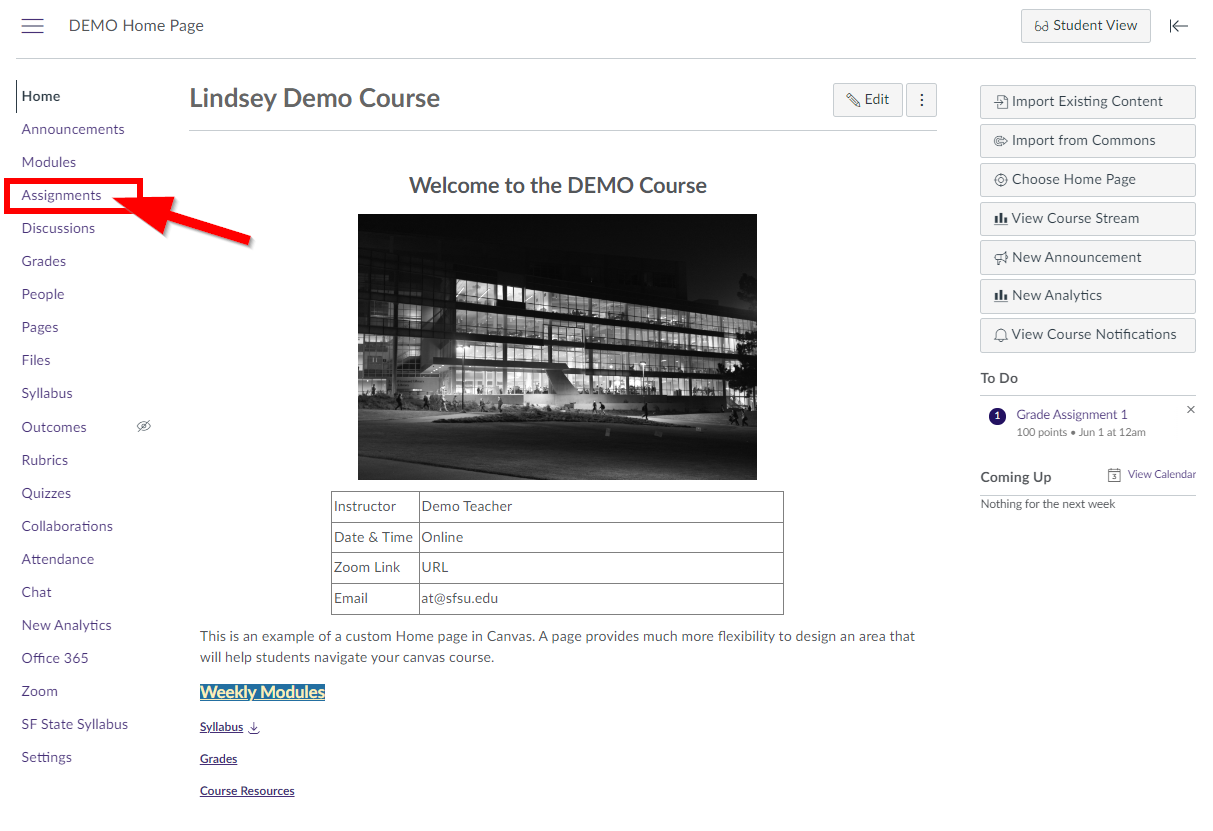Open Assignments in course navigation
The image size is (1213, 831).
click(x=62, y=195)
